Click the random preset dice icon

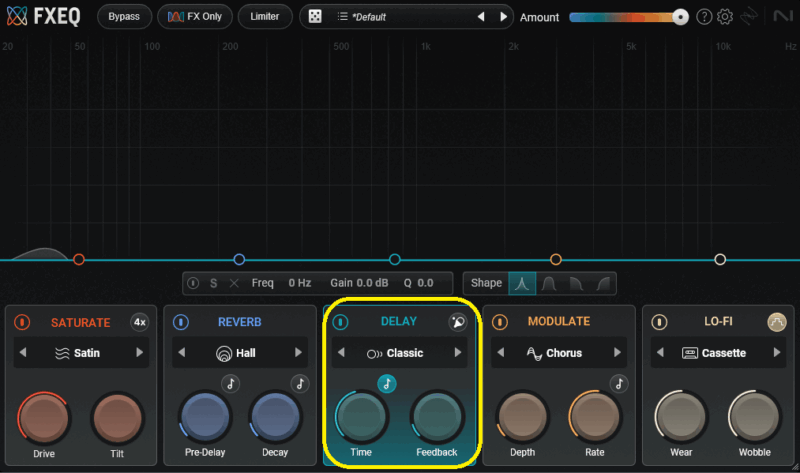point(315,17)
